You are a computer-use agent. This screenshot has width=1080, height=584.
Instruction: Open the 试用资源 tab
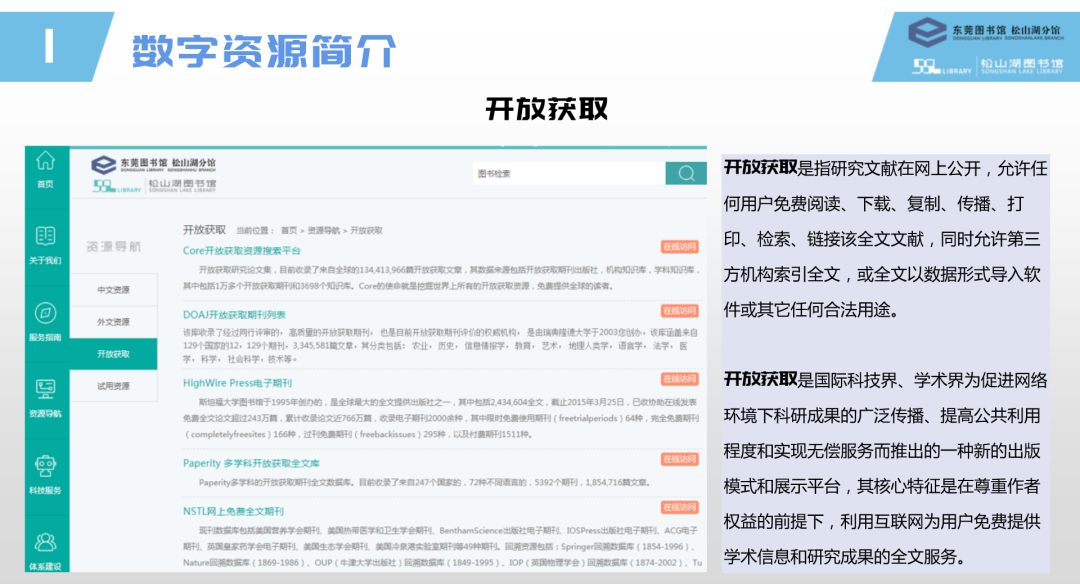point(113,386)
